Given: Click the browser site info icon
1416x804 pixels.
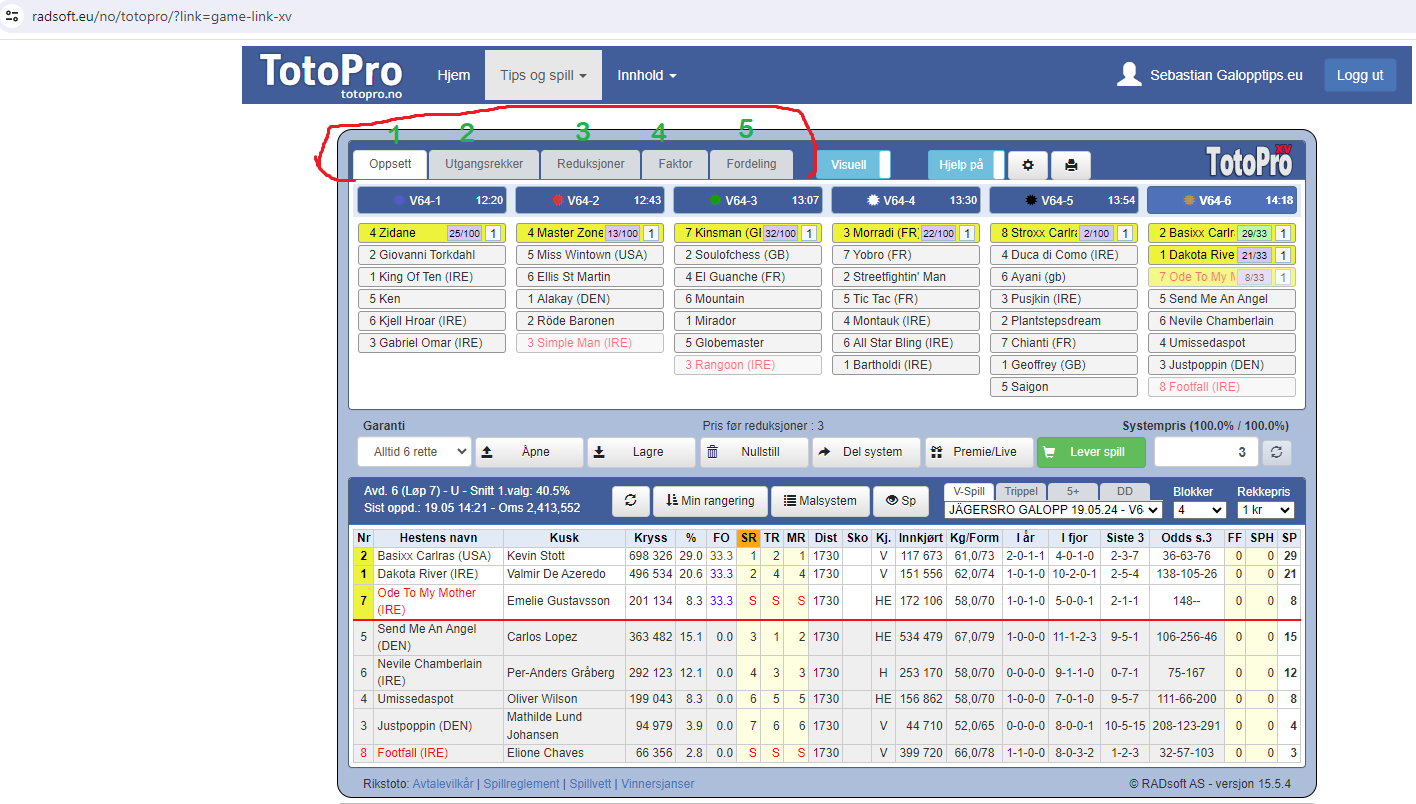Looking at the screenshot, I should tap(13, 18).
